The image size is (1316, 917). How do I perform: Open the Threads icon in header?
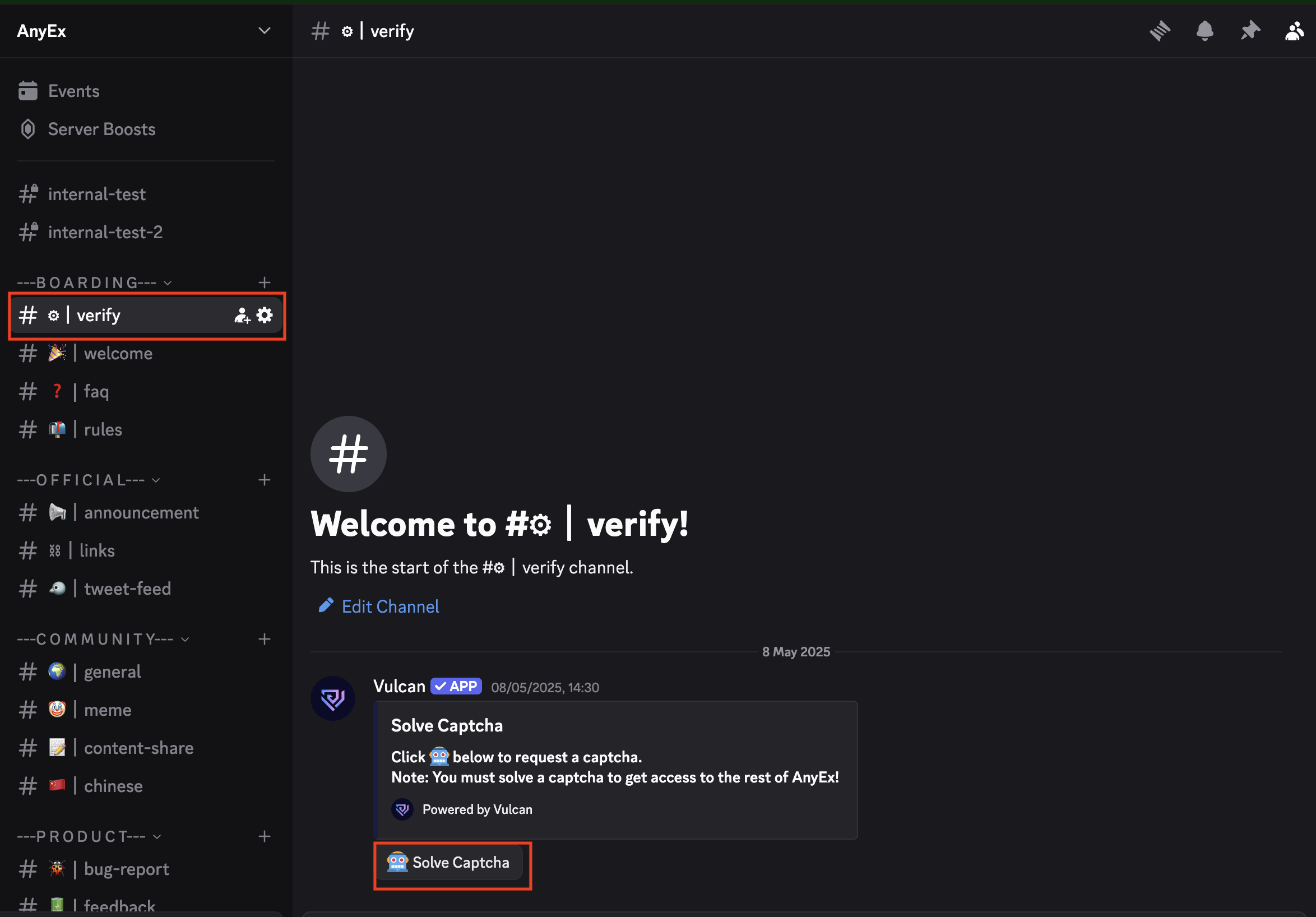1160,31
